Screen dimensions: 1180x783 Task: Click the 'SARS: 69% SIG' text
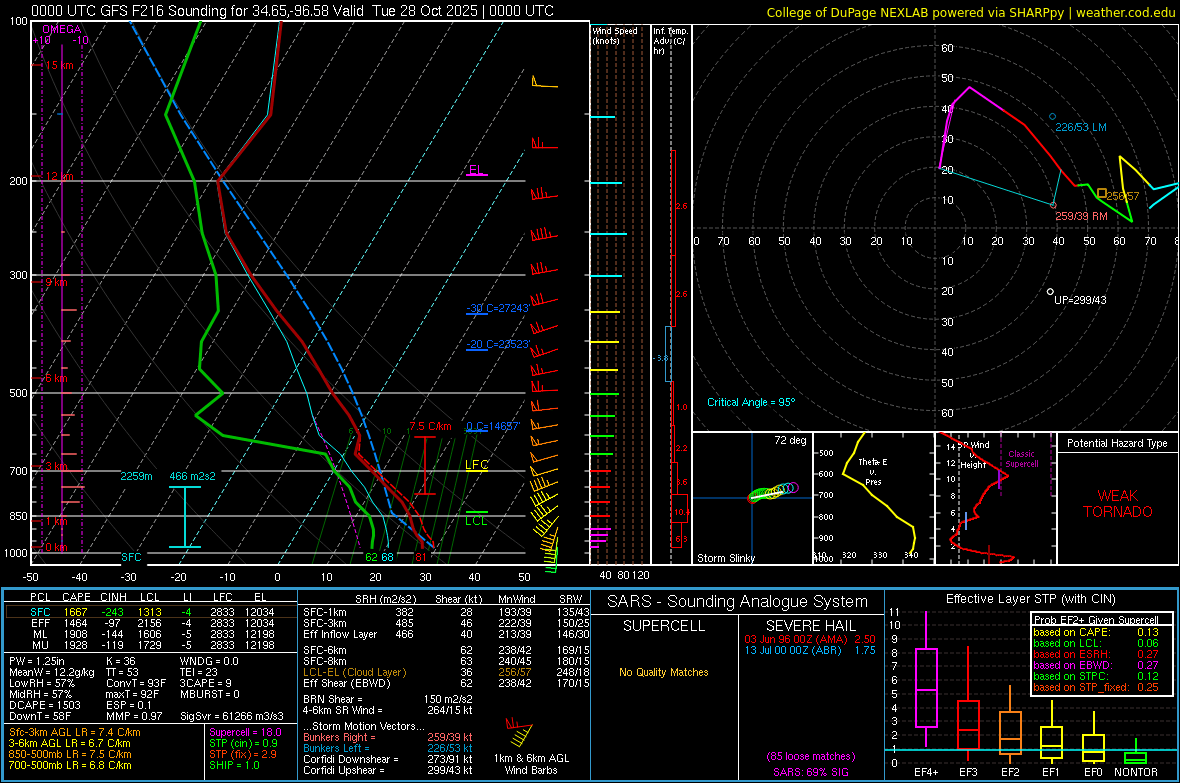click(x=810, y=772)
